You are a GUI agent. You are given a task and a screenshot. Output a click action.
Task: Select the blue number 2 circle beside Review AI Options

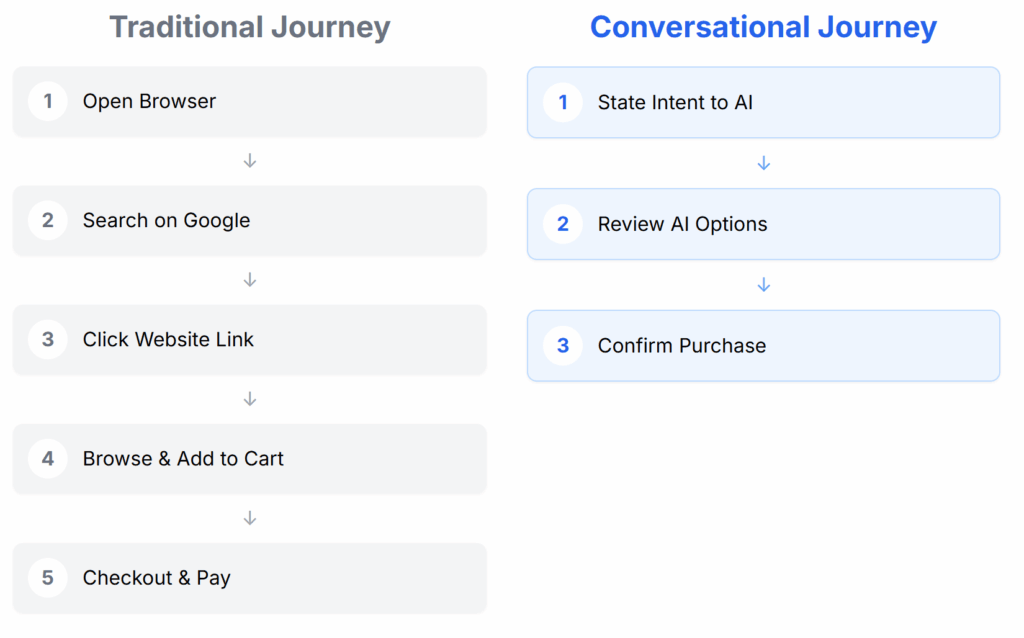coord(563,224)
